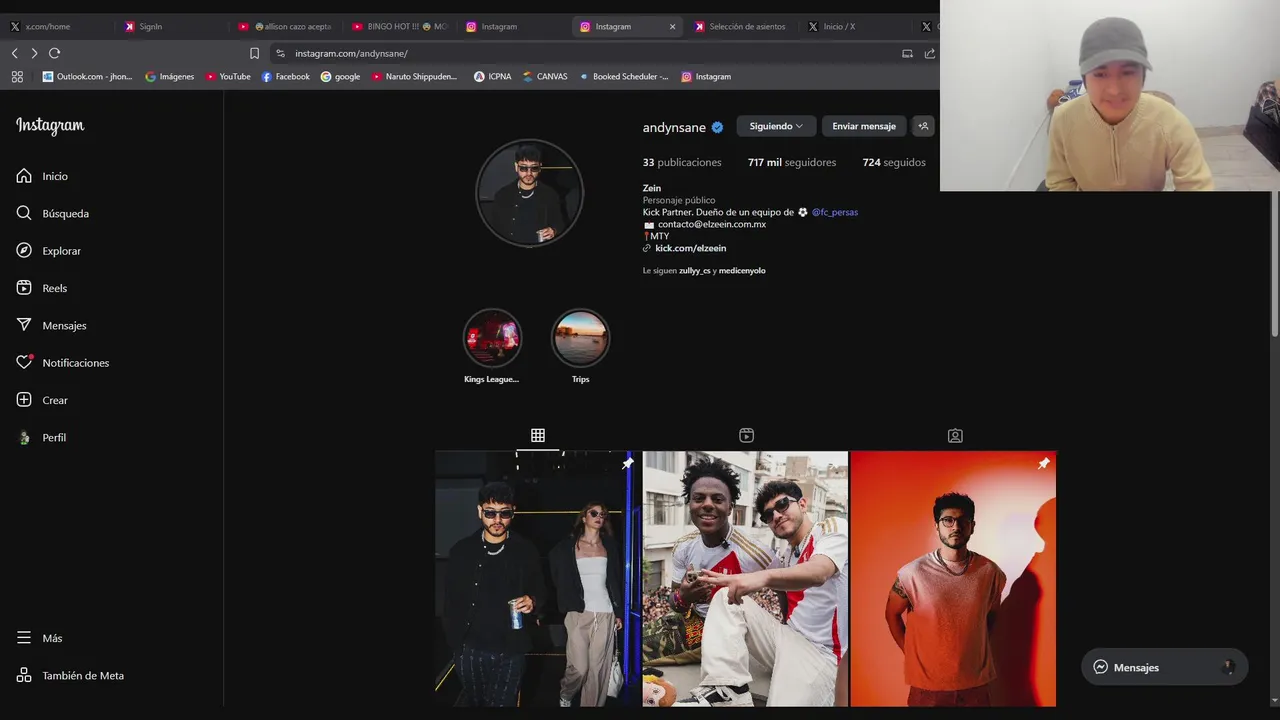The image size is (1280, 720).
Task: Open Imágenes bookmark
Action: click(x=170, y=76)
